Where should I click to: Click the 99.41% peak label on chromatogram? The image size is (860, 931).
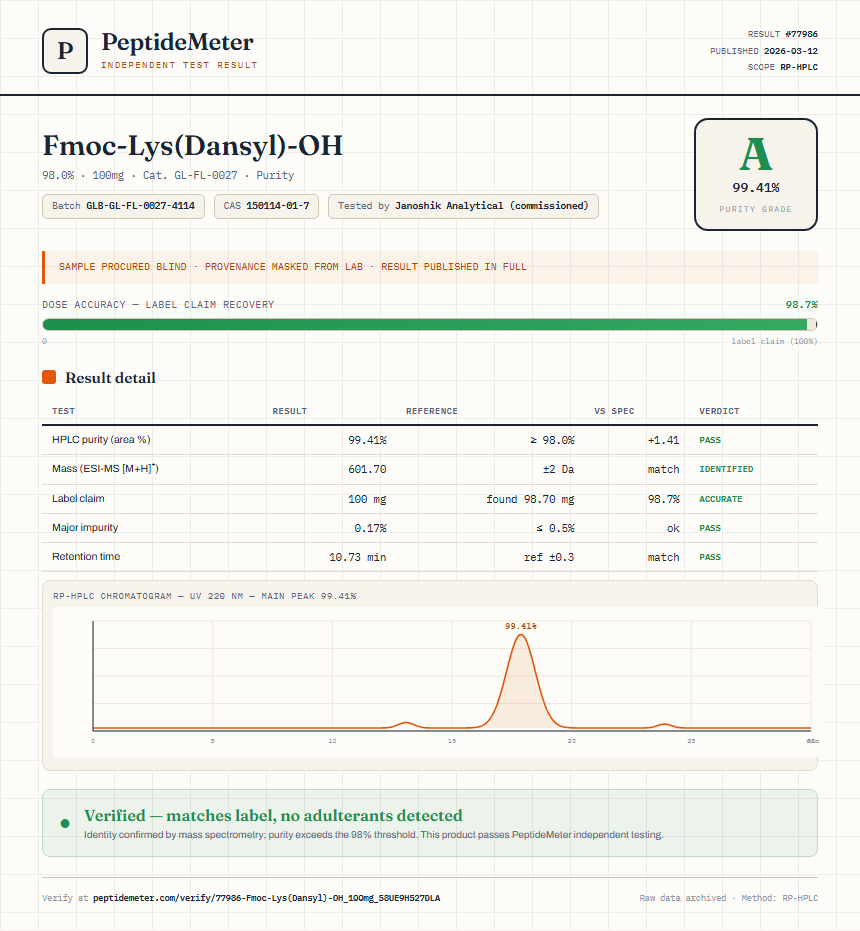point(521,626)
